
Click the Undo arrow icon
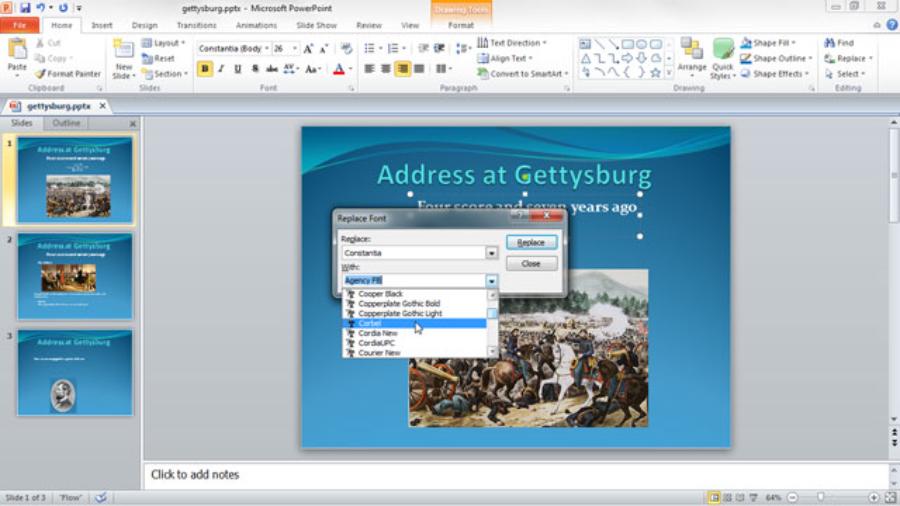pos(41,8)
